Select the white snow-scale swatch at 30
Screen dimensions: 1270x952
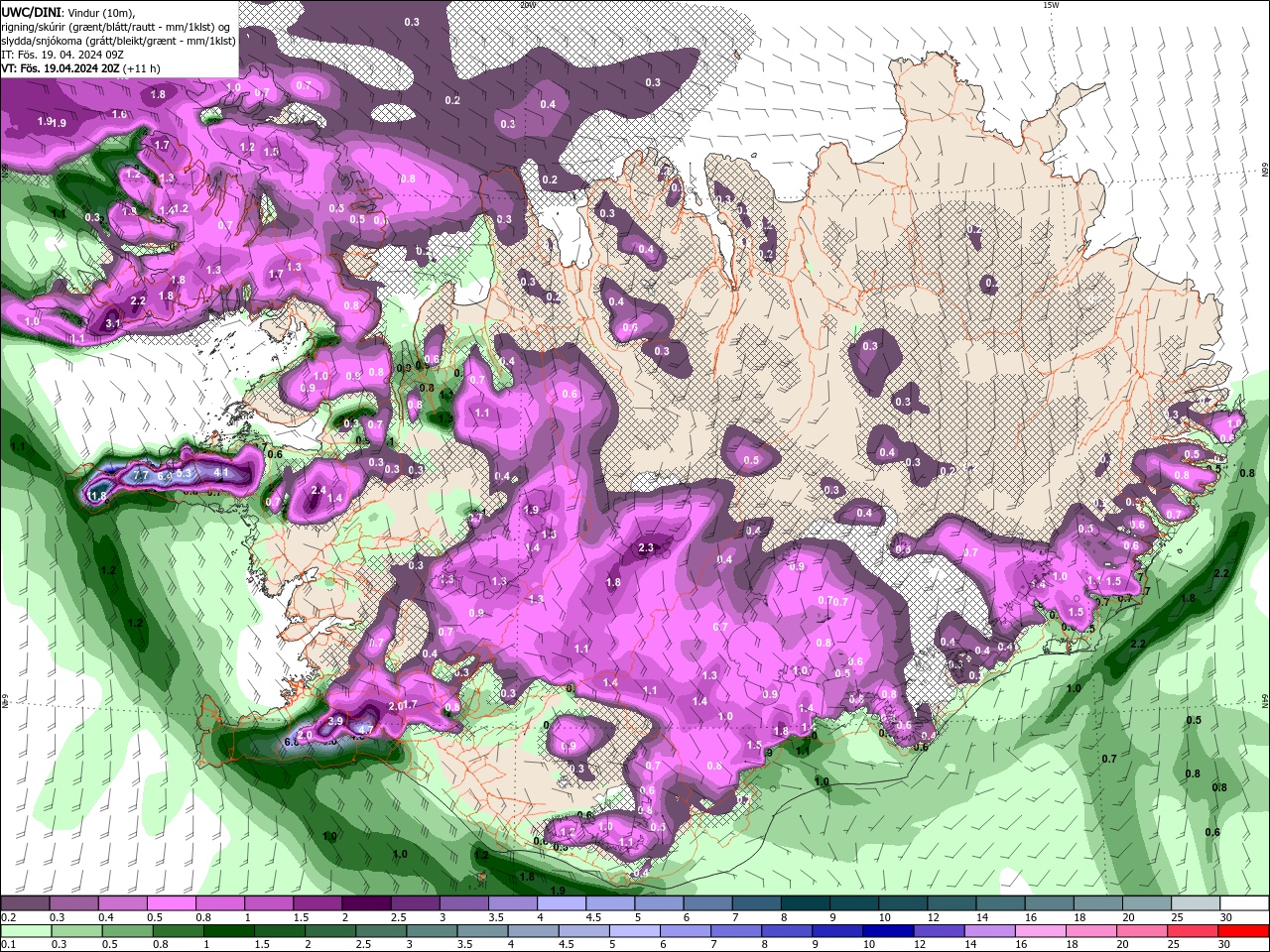pos(1243,903)
